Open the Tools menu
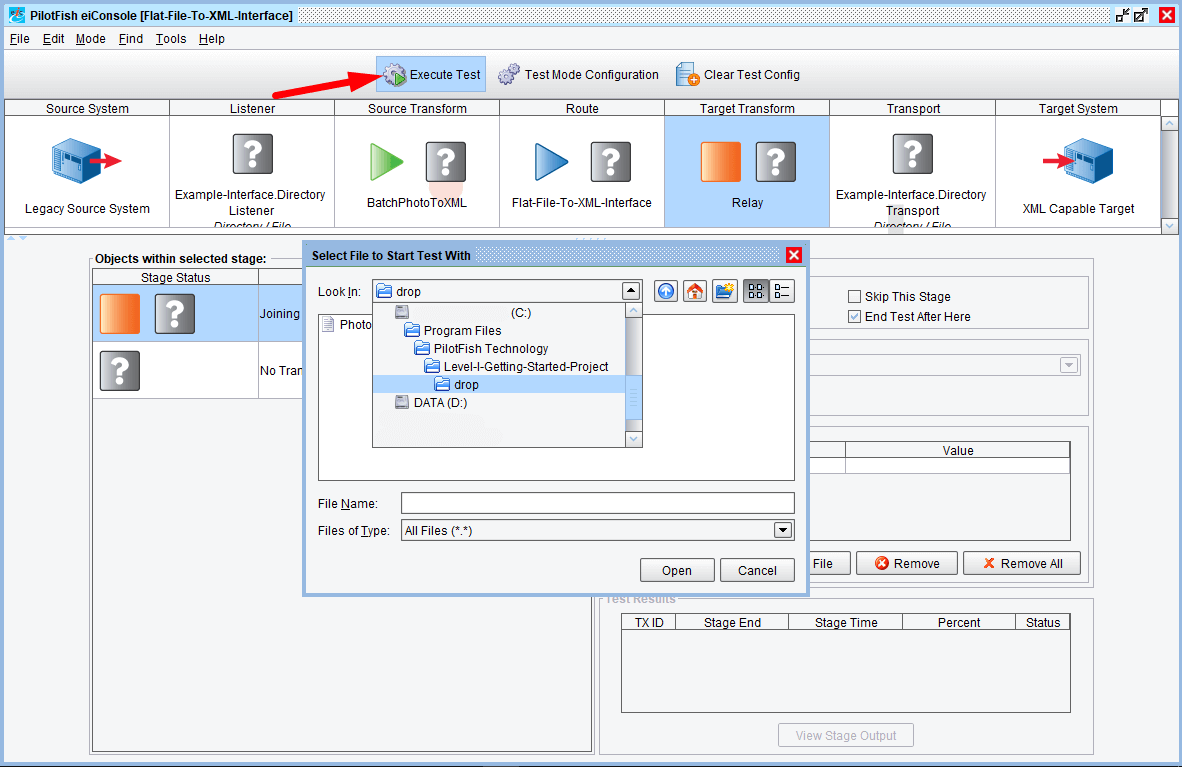 (170, 38)
